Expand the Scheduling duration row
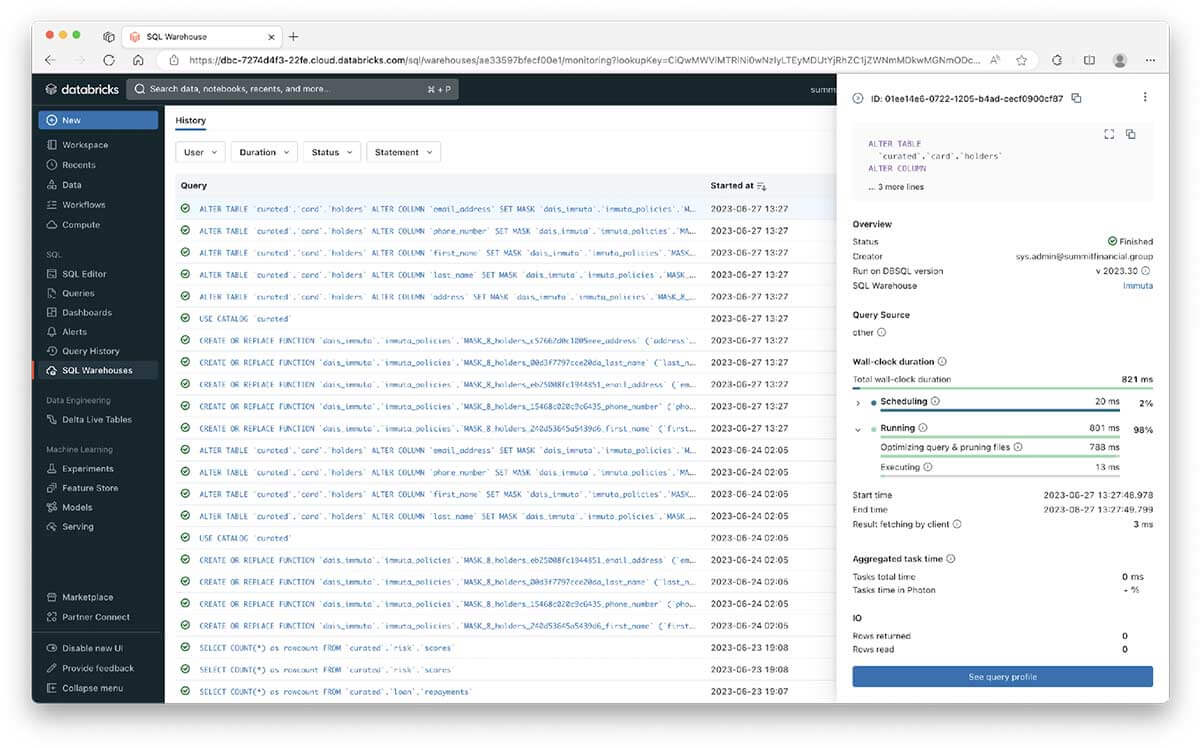 point(858,402)
